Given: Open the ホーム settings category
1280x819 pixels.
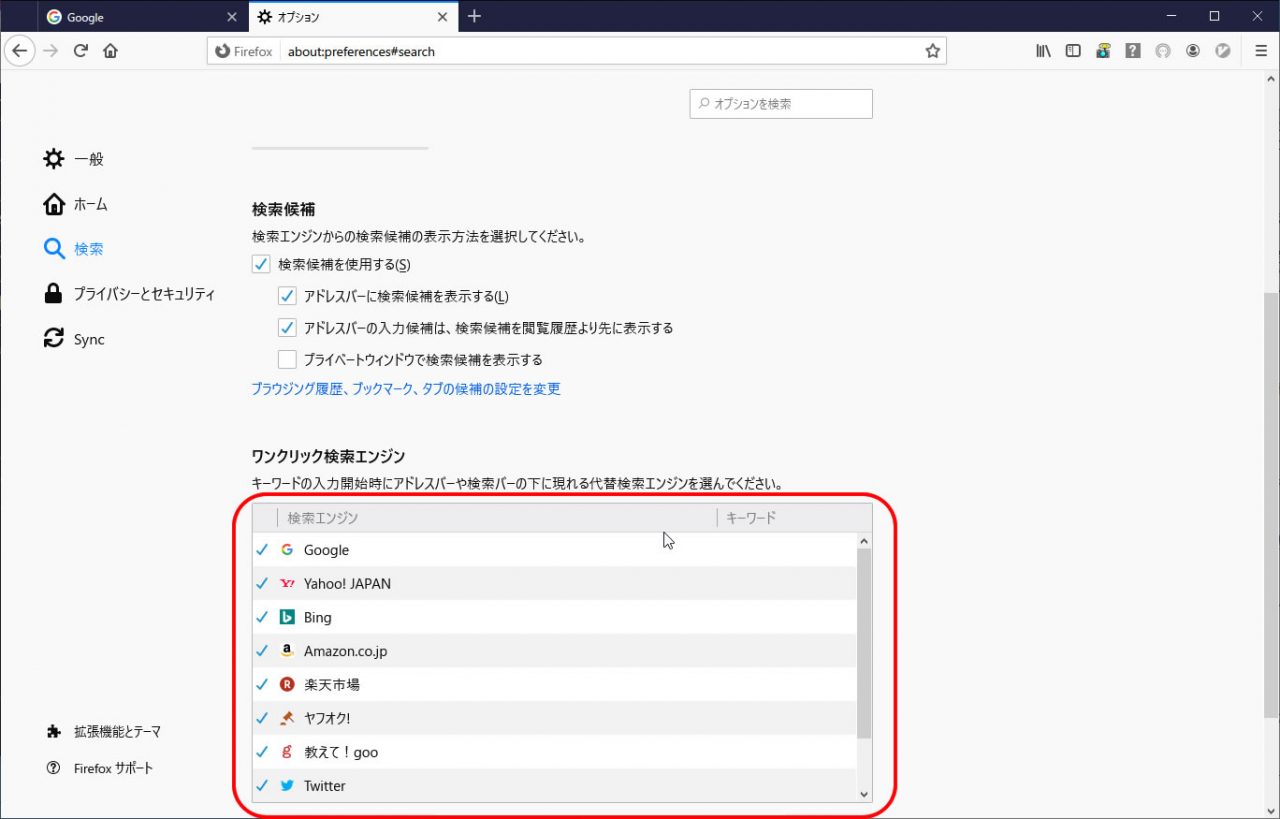Looking at the screenshot, I should [x=76, y=204].
